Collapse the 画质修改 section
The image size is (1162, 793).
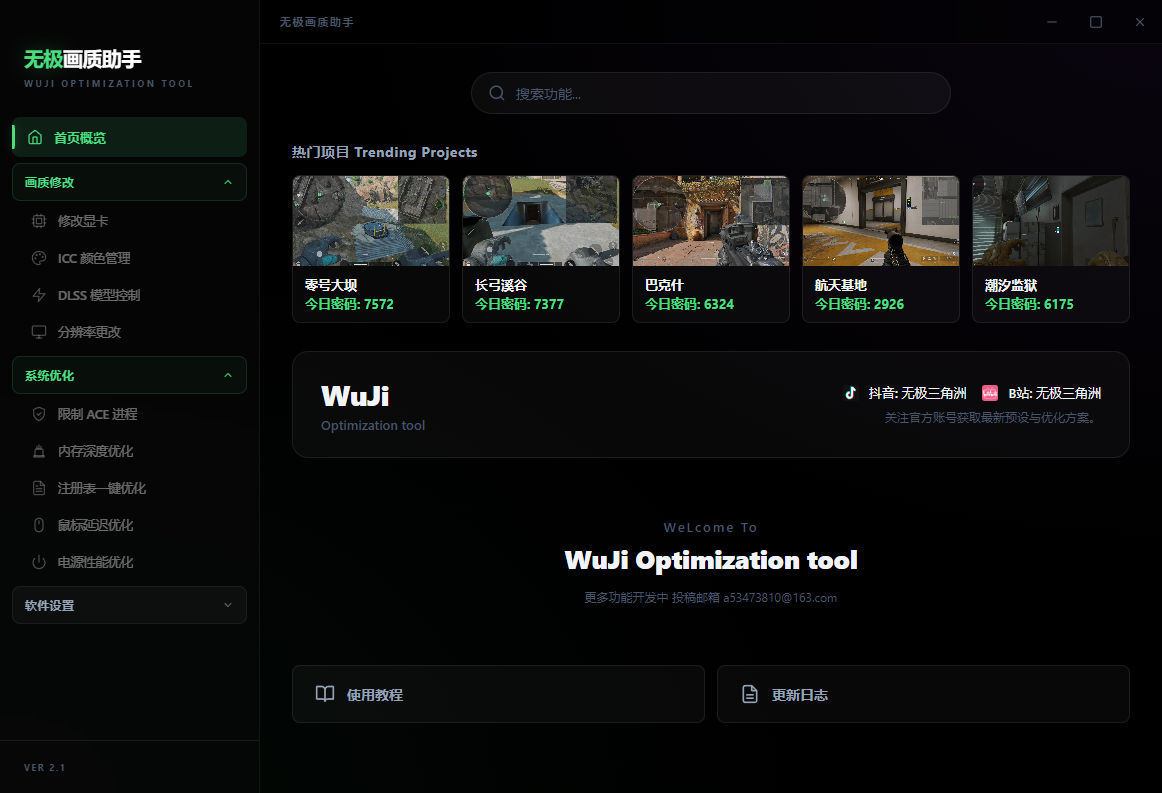(228, 182)
